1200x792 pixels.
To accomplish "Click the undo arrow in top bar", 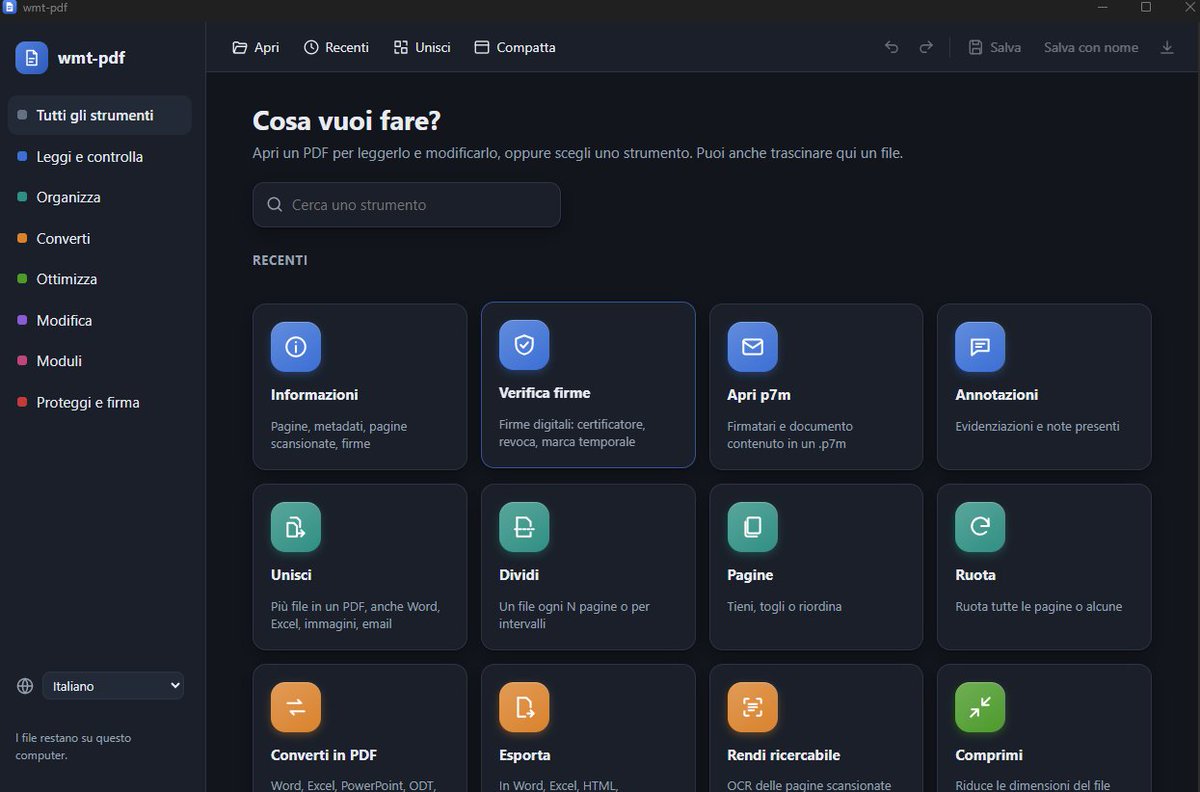I will [x=892, y=47].
